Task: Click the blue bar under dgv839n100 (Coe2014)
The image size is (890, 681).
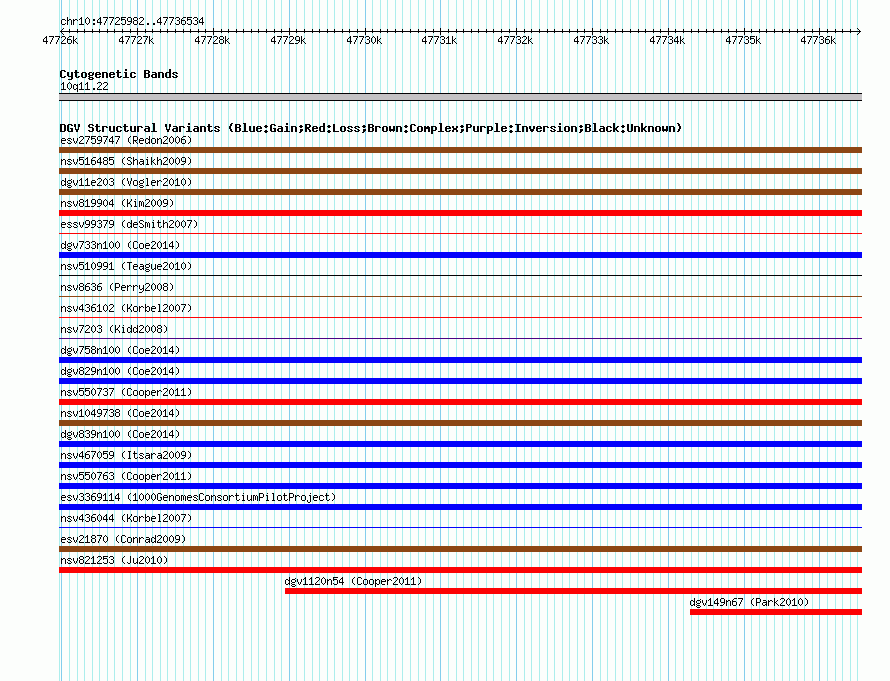Action: tap(460, 444)
